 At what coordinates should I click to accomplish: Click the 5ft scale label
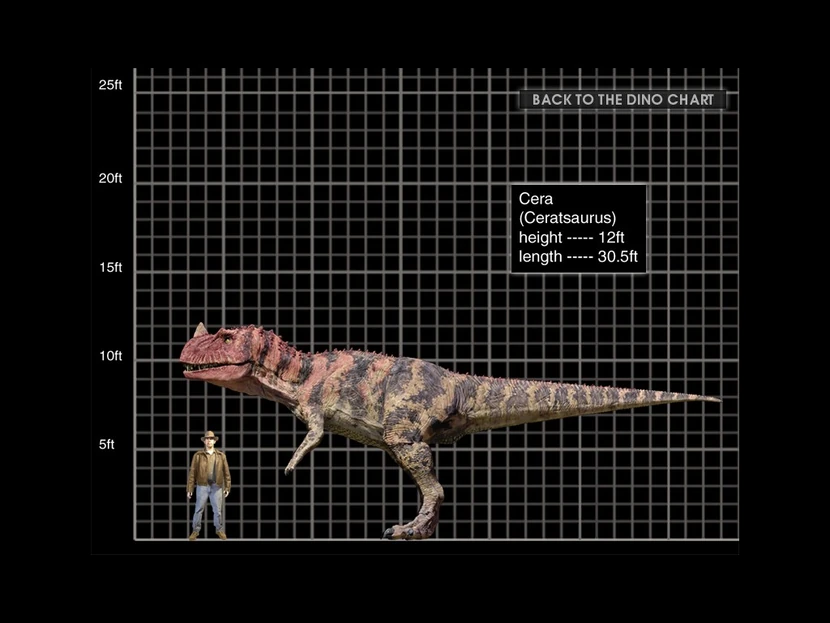107,445
